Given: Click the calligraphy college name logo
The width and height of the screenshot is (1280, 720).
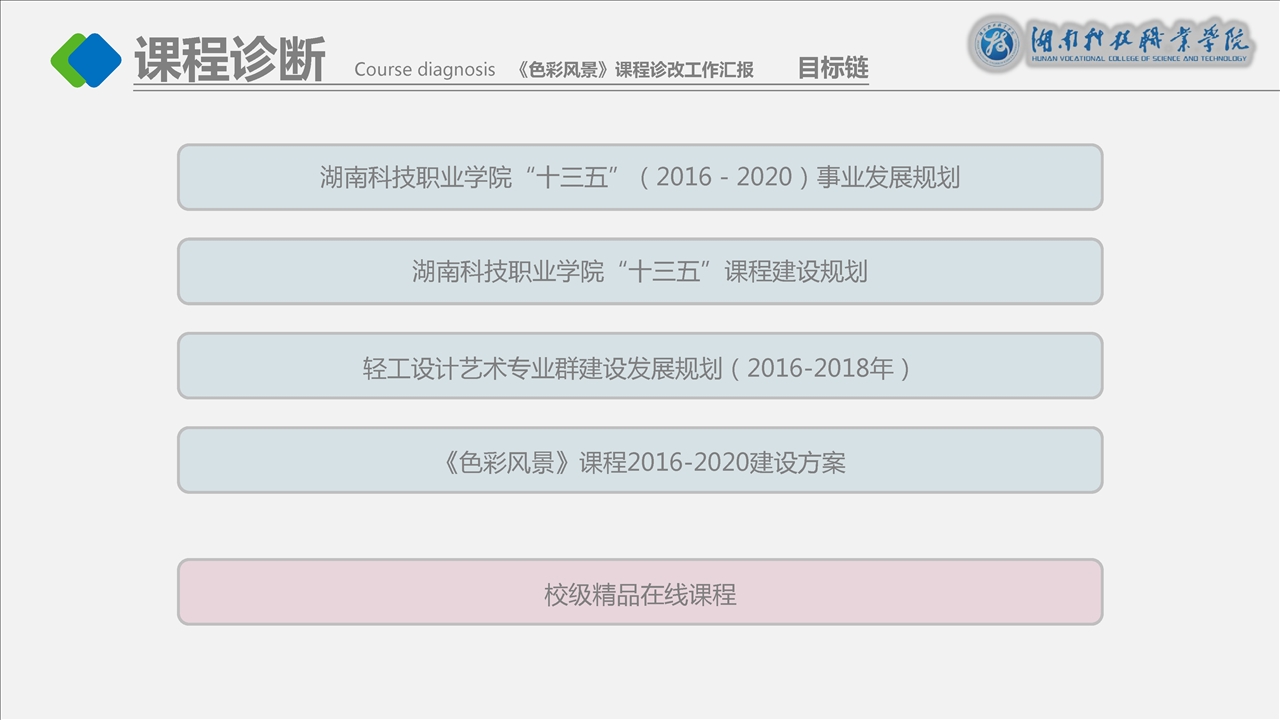Looking at the screenshot, I should (x=1140, y=36).
